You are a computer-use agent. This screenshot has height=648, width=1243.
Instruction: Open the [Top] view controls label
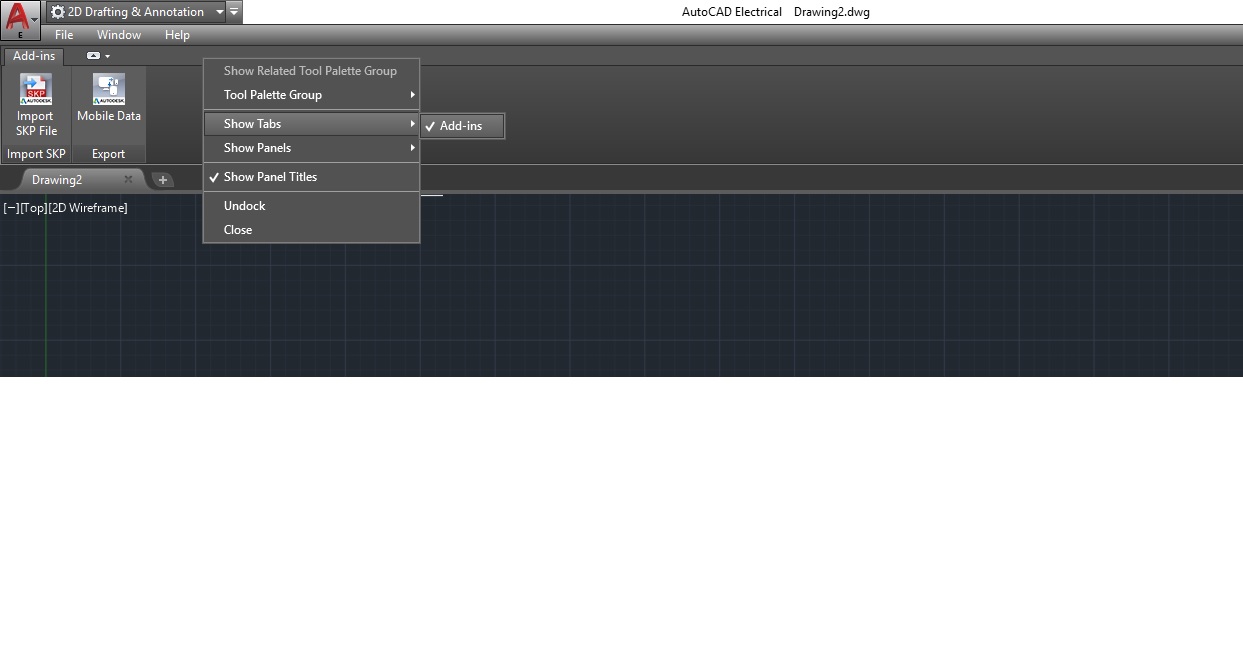click(34, 208)
